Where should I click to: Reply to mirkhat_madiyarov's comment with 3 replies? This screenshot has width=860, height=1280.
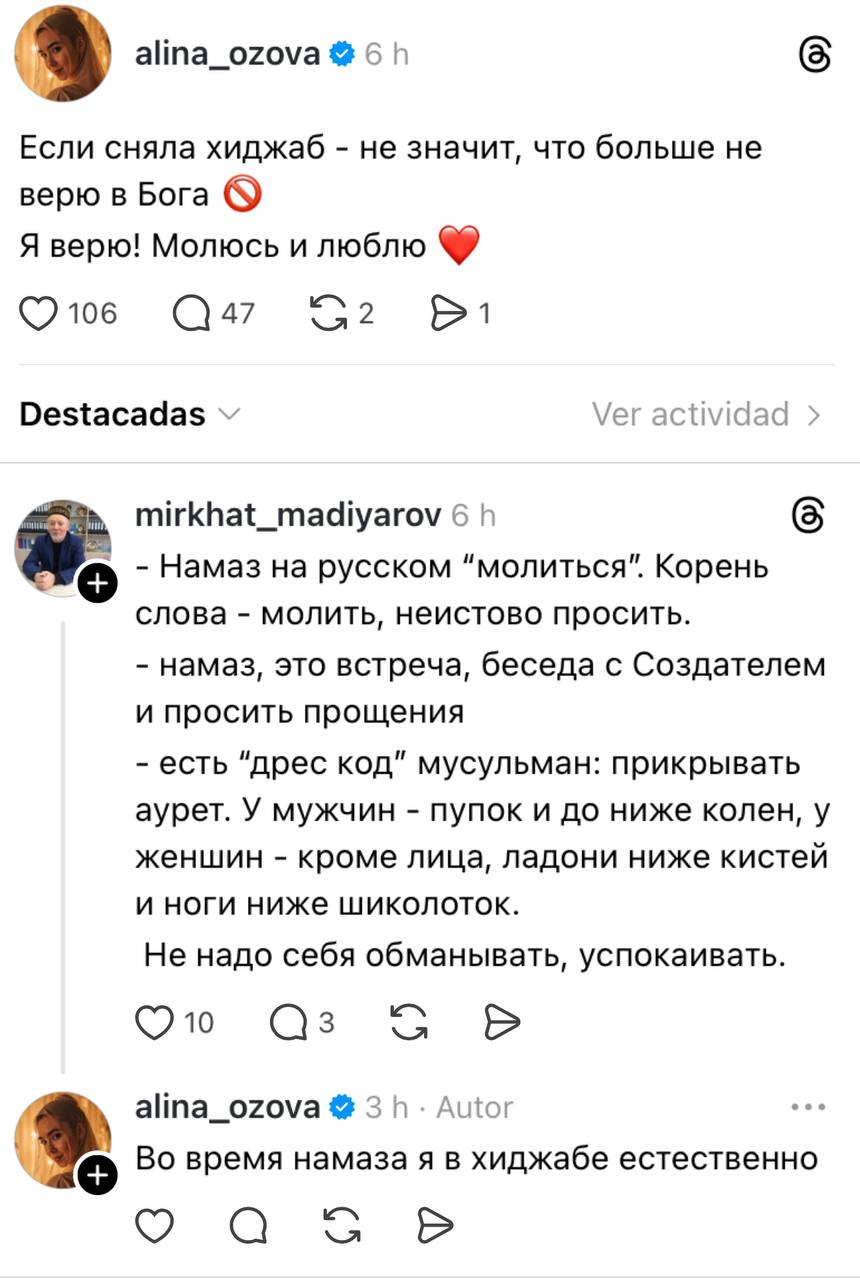(290, 1022)
